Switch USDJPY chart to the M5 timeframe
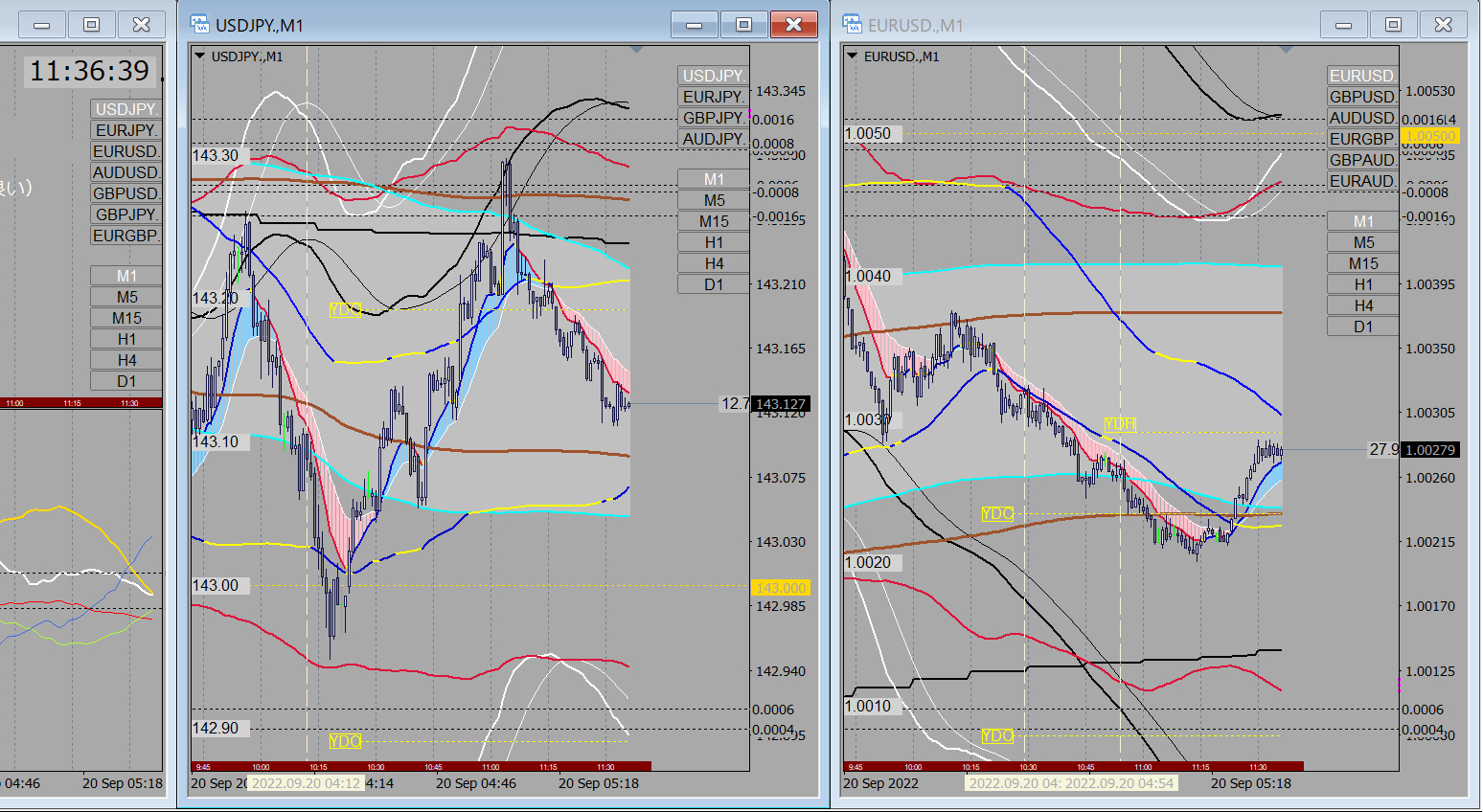This screenshot has height=812, width=1483. [714, 200]
